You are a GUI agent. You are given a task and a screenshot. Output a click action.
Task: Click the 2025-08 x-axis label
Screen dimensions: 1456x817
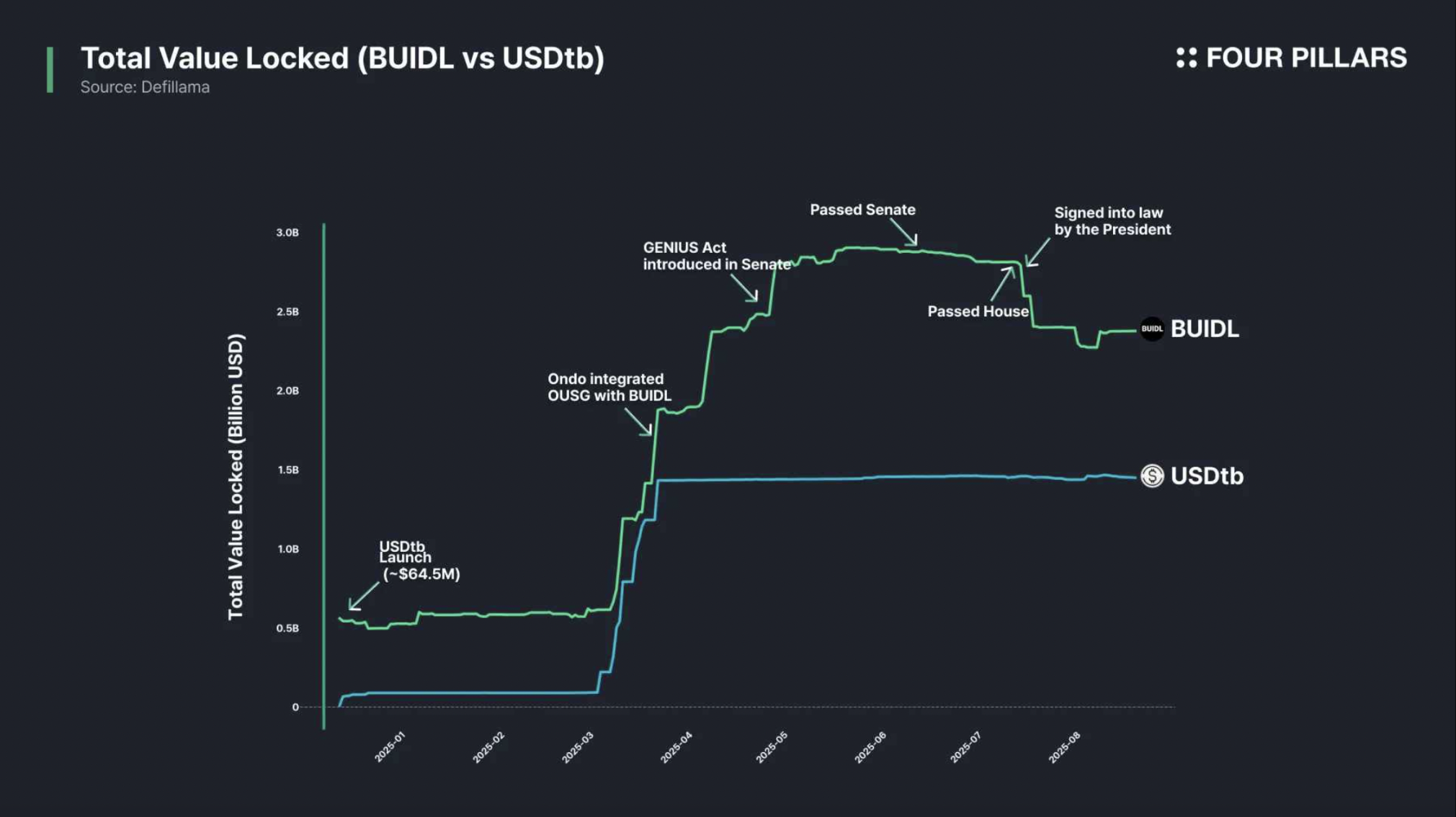click(1064, 747)
